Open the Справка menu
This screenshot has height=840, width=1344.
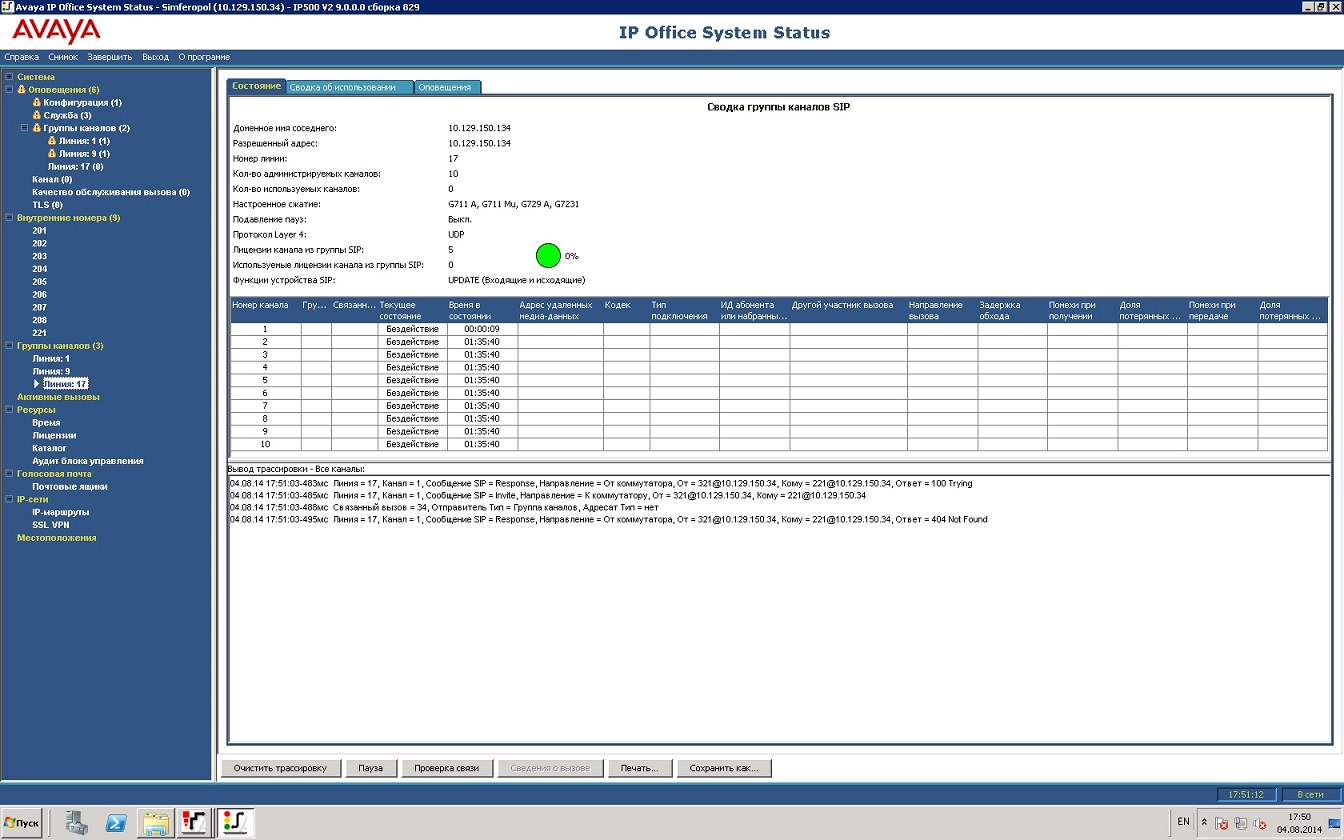pos(22,57)
